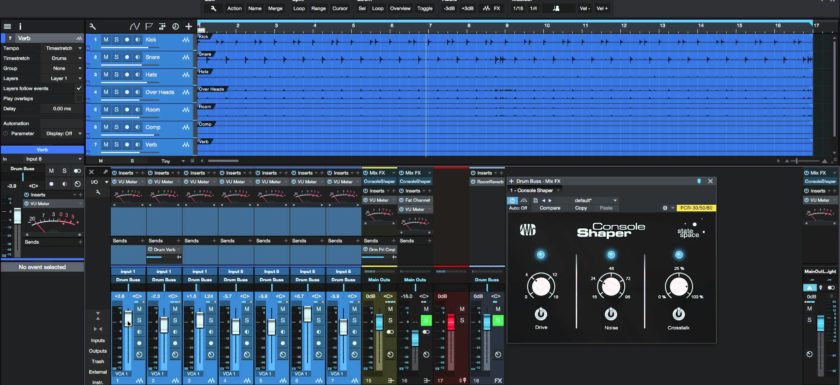840x385 pixels.
Task: Open the marker track flag icon
Action: pyautogui.click(x=148, y=26)
